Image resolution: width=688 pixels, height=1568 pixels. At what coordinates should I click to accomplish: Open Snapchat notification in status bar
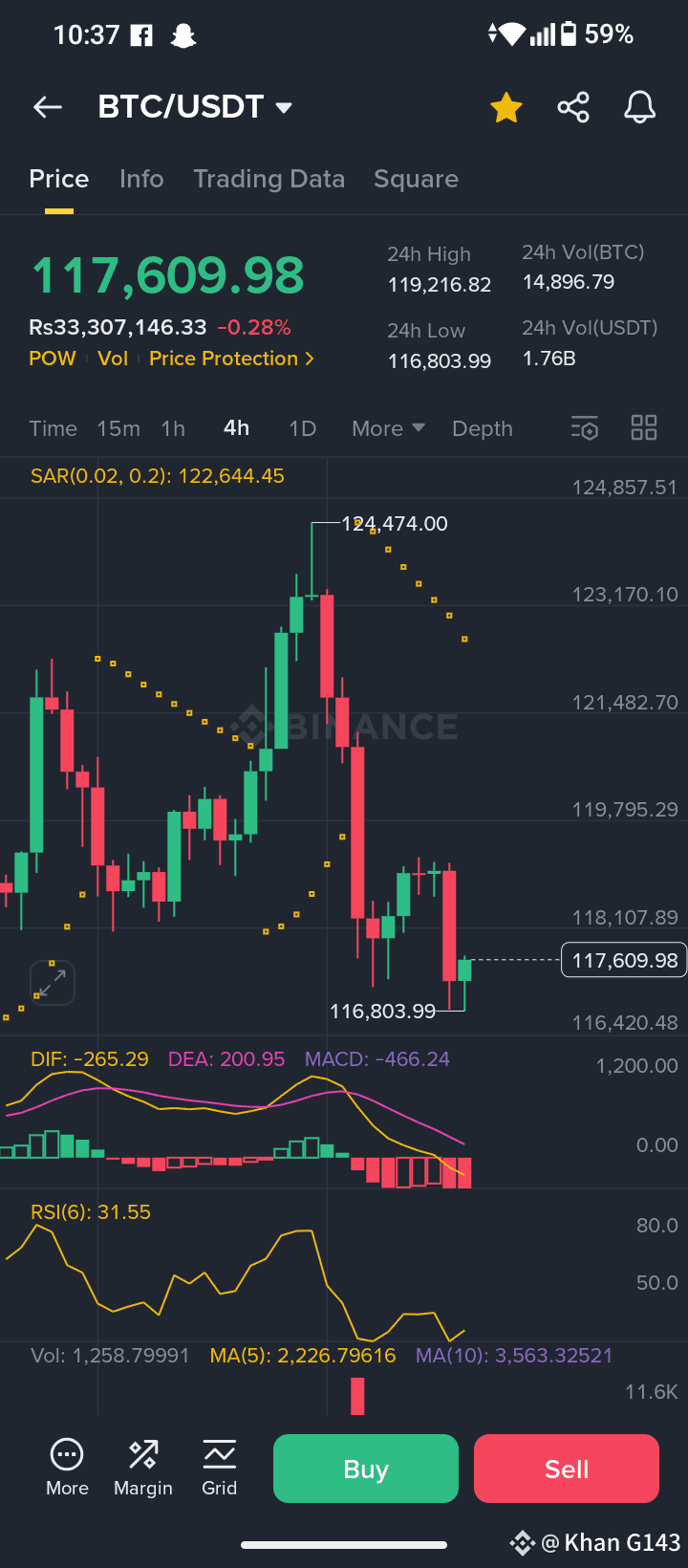[183, 35]
